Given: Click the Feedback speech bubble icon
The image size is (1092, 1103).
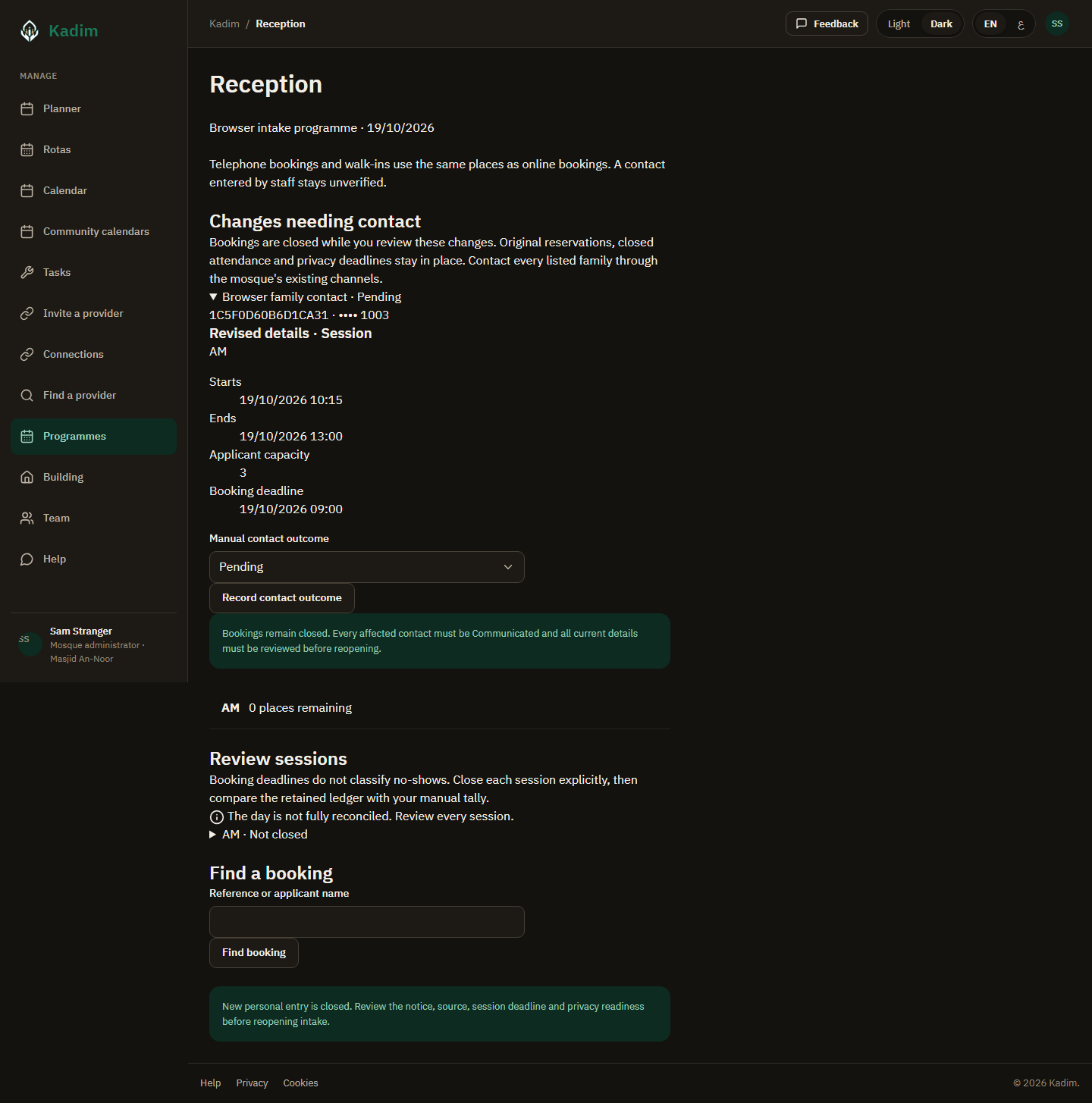Looking at the screenshot, I should pyautogui.click(x=802, y=24).
